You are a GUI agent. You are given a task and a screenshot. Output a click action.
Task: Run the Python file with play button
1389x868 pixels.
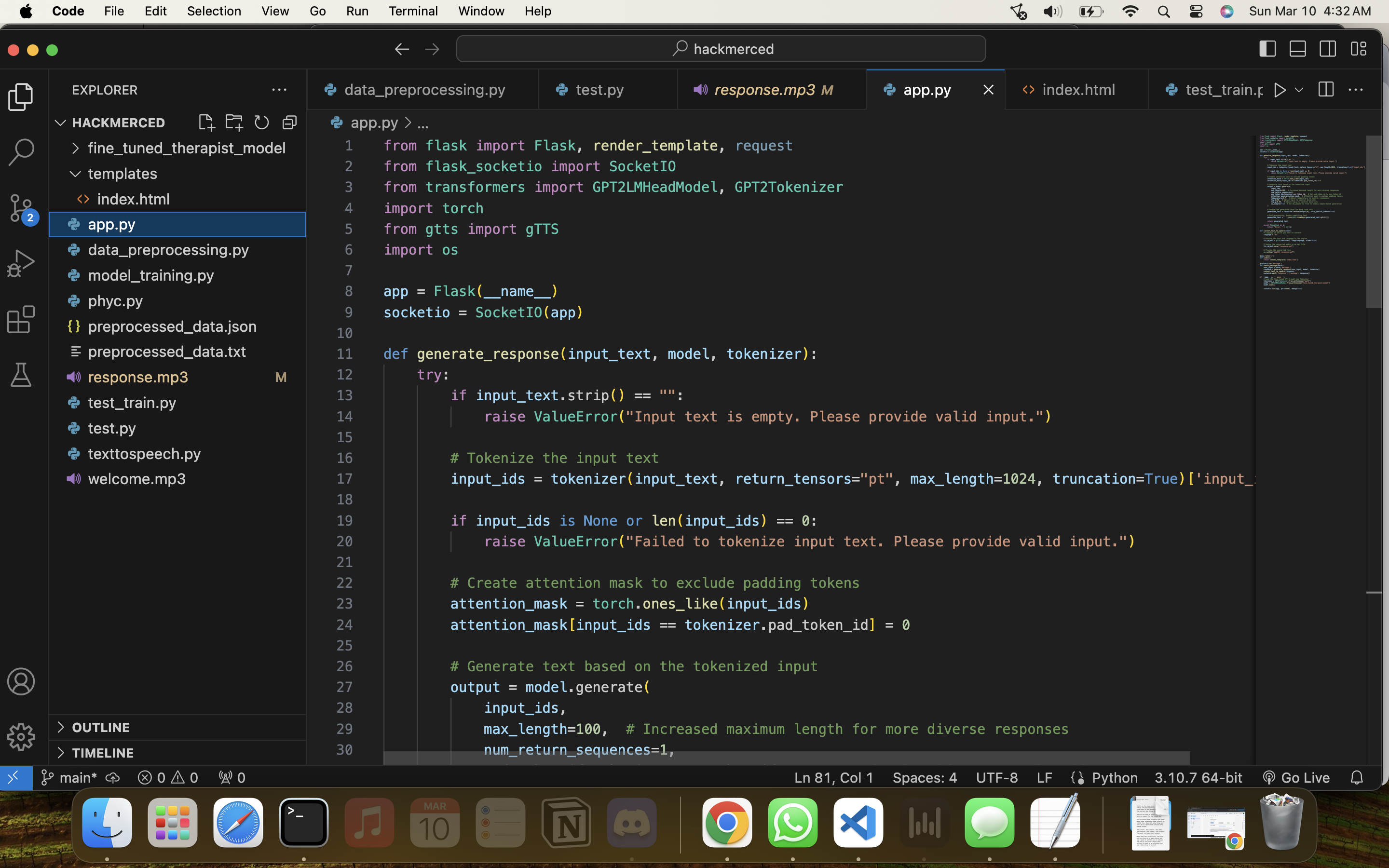(1280, 90)
